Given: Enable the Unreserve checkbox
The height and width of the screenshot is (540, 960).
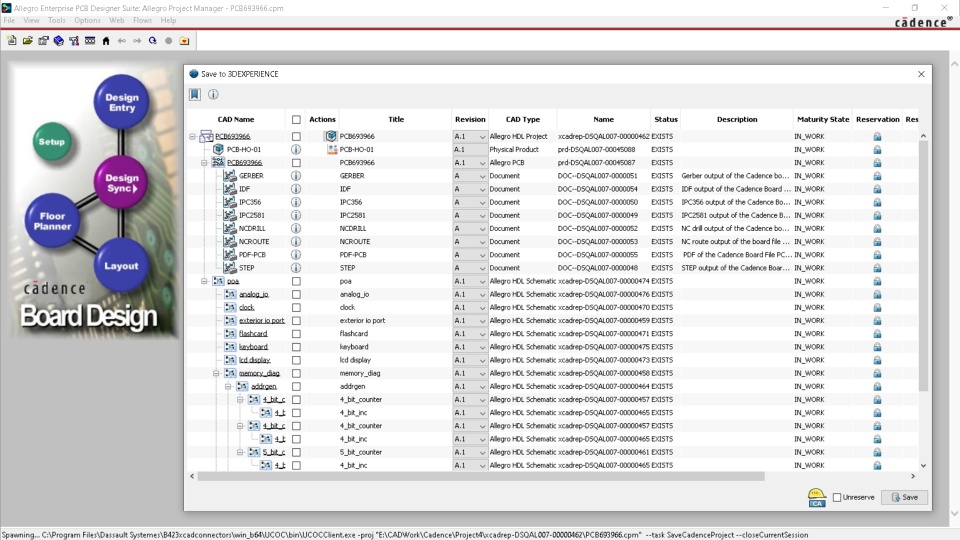Looking at the screenshot, I should [837, 497].
